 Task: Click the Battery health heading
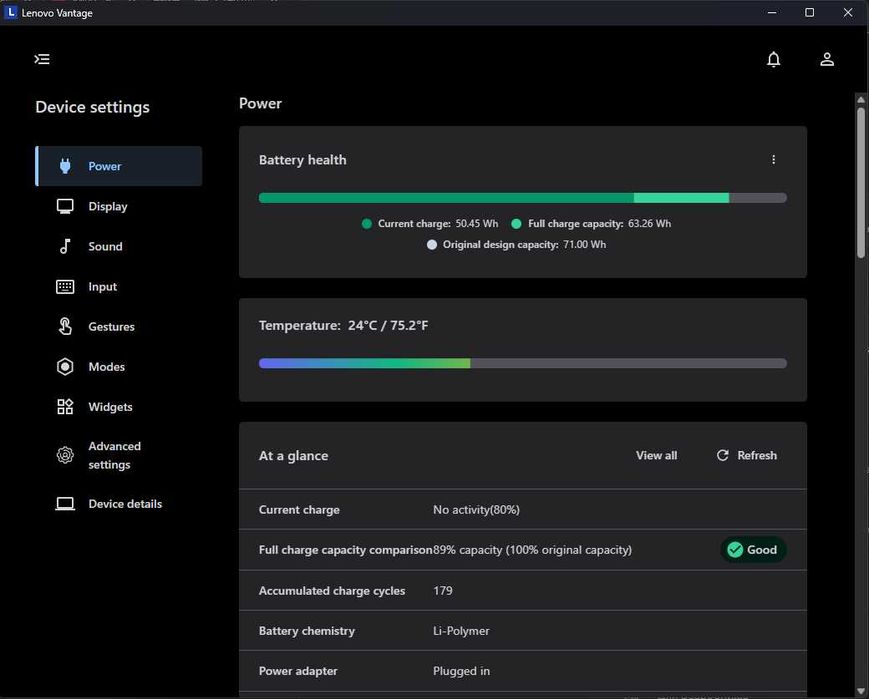pos(303,160)
